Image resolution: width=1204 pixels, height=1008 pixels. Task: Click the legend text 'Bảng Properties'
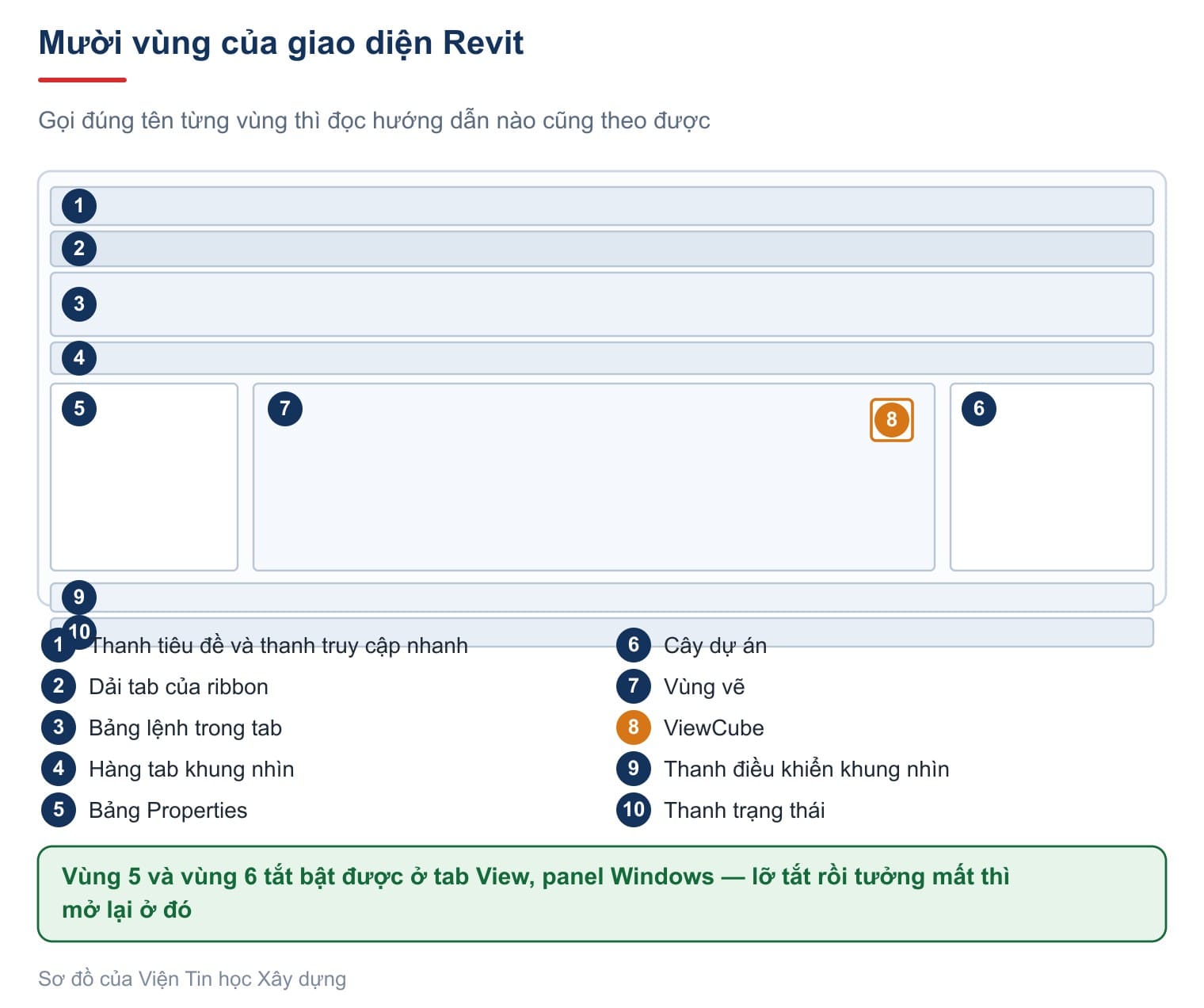click(168, 811)
